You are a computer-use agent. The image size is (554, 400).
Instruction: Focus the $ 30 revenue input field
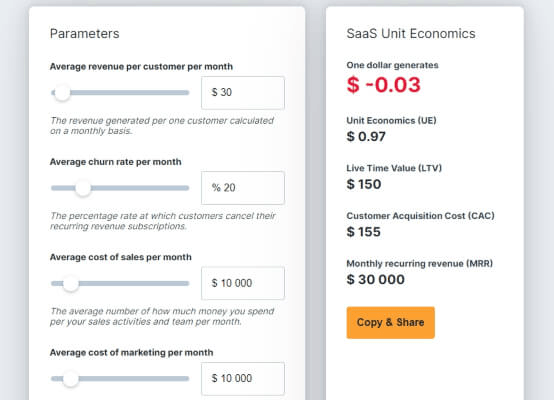[243, 93]
